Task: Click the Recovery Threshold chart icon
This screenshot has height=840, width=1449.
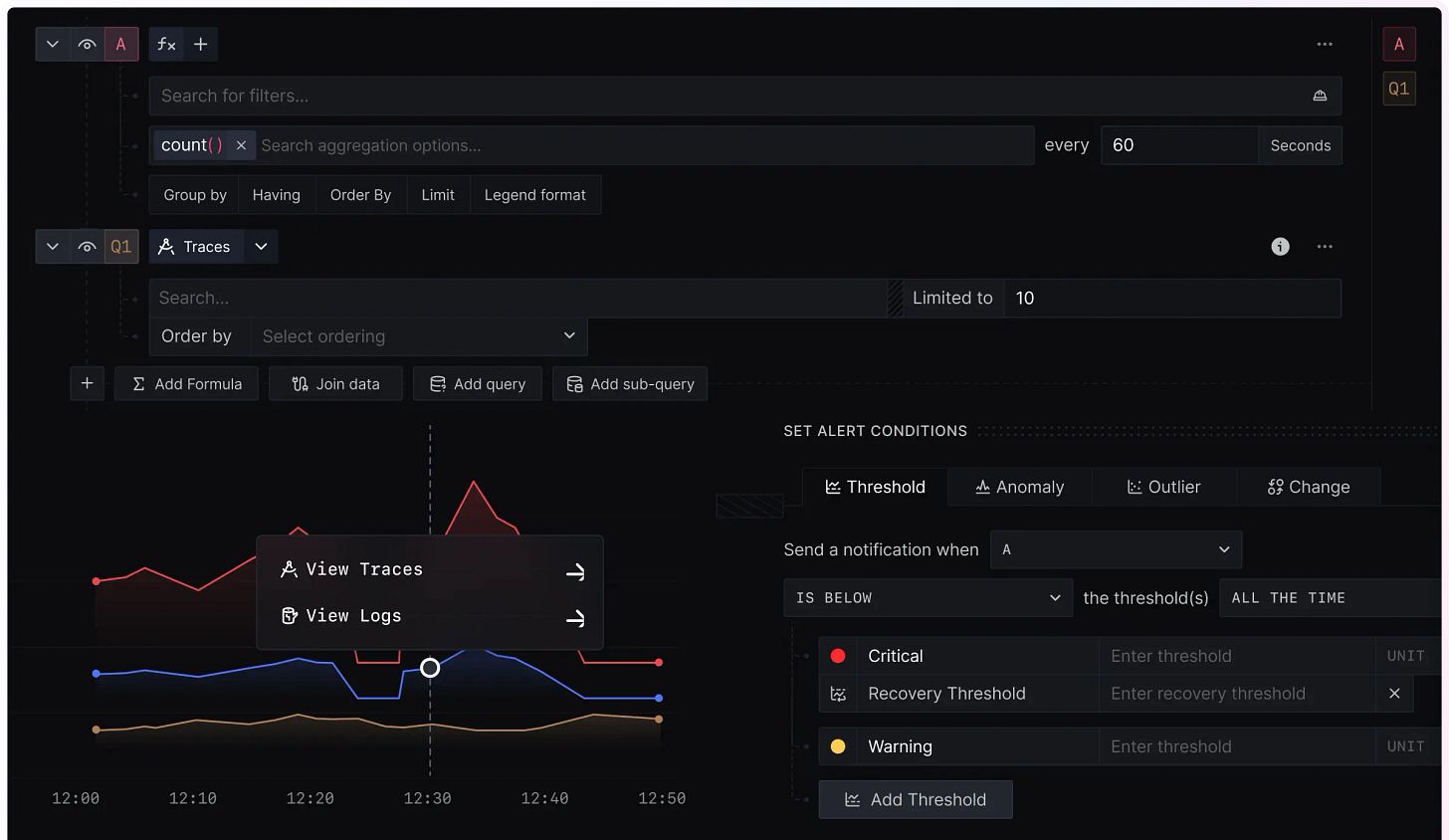Action: click(x=838, y=694)
